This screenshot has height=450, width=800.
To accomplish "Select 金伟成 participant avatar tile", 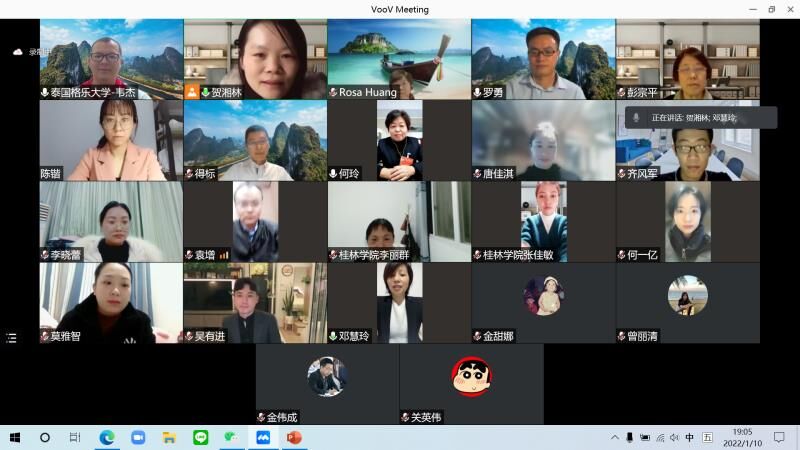I will click(x=327, y=377).
